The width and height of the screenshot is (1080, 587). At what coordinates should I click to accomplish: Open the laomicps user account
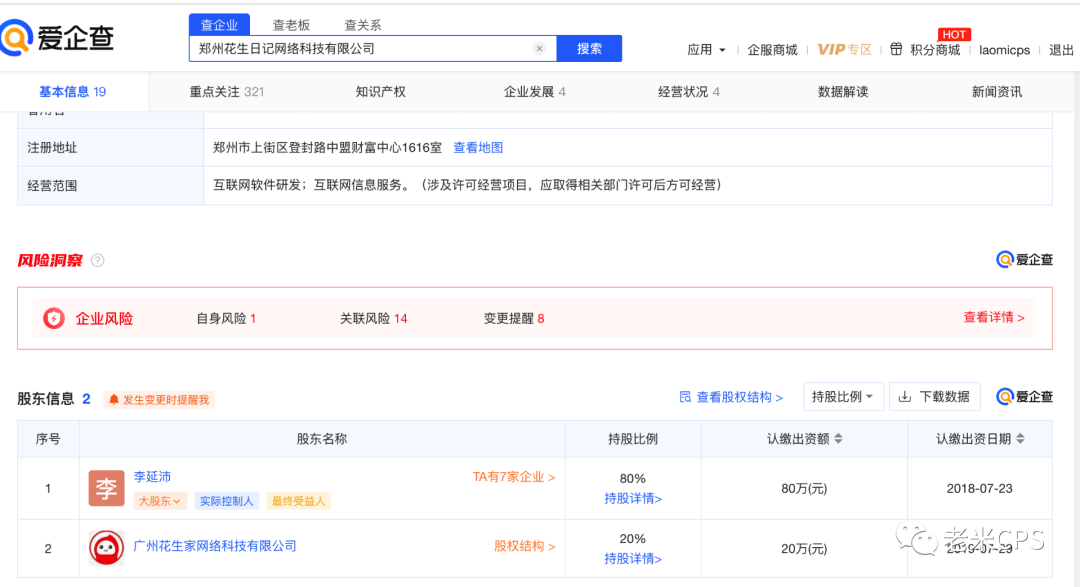tap(1004, 50)
